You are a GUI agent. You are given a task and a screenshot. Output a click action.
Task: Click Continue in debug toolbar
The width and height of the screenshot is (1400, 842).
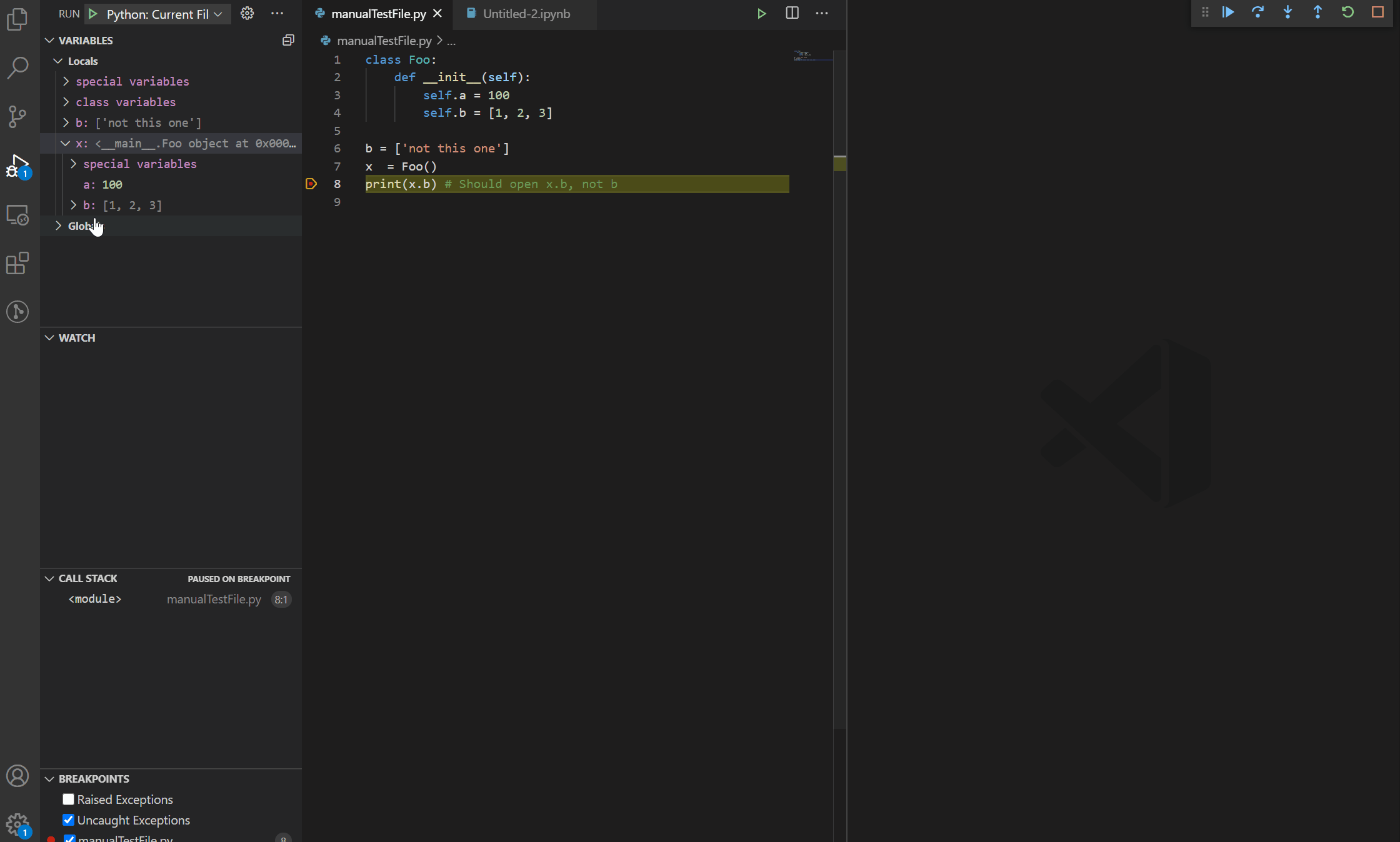click(x=1228, y=12)
